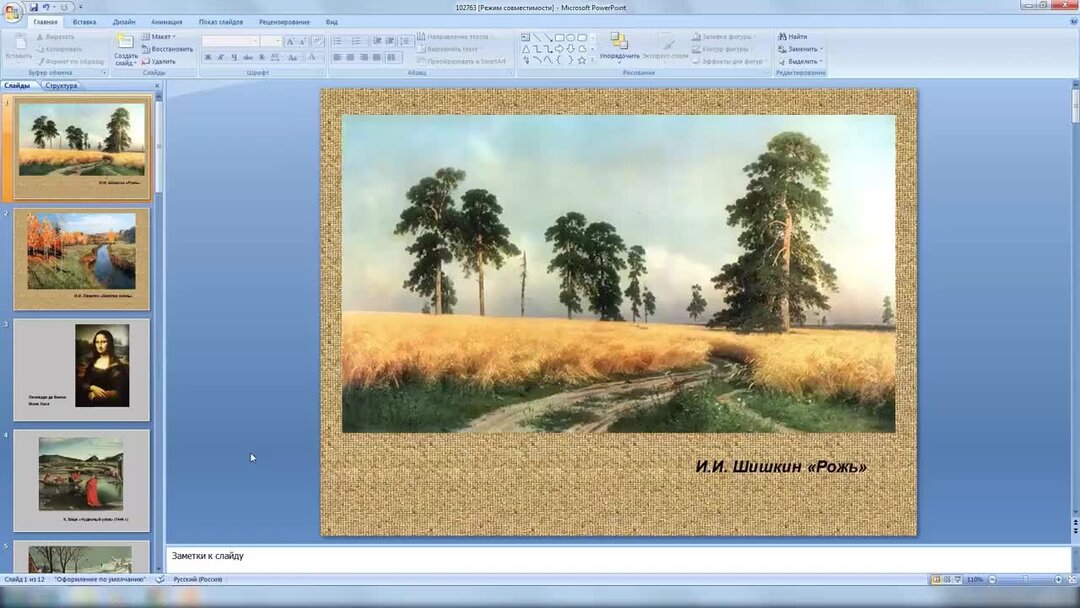Click the decrease list level icon
Image resolution: width=1080 pixels, height=608 pixels.
point(377,41)
